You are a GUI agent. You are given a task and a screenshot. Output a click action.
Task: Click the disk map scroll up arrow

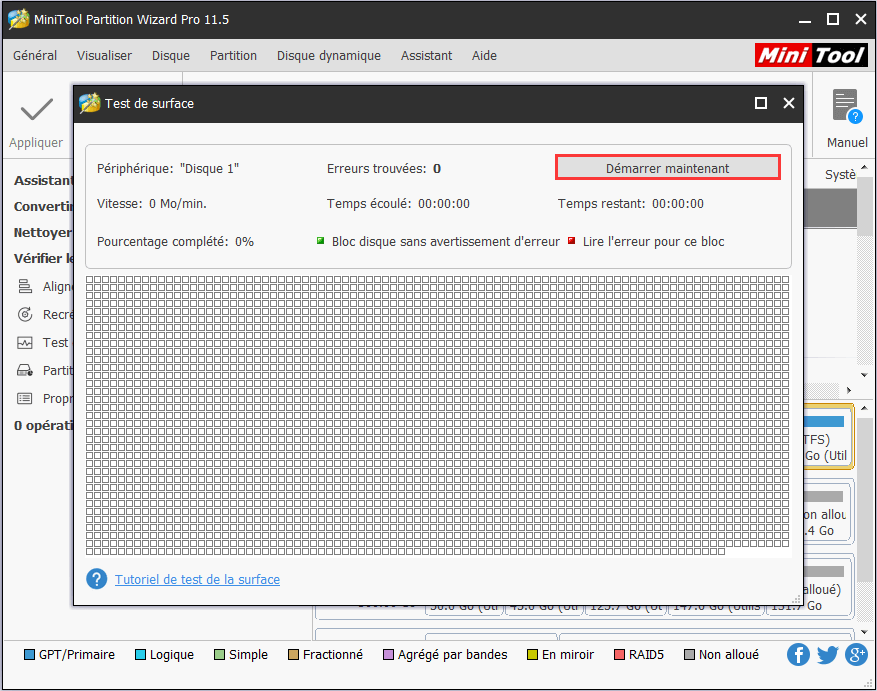865,408
